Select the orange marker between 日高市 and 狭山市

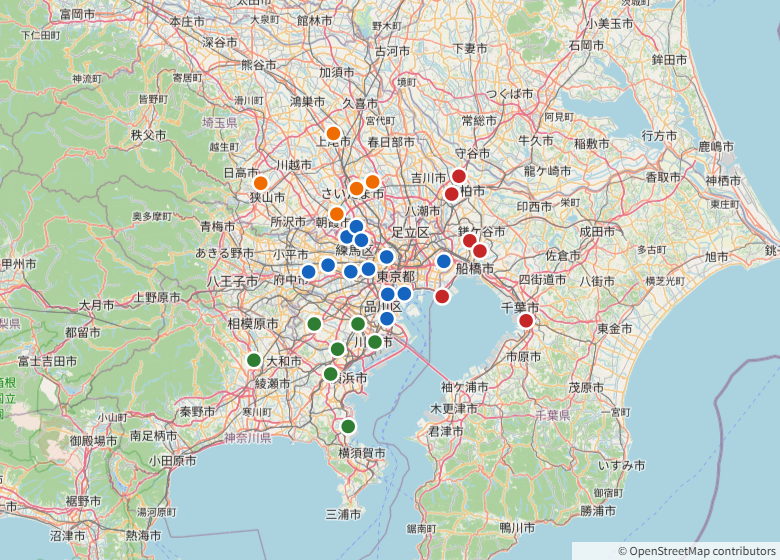[261, 183]
